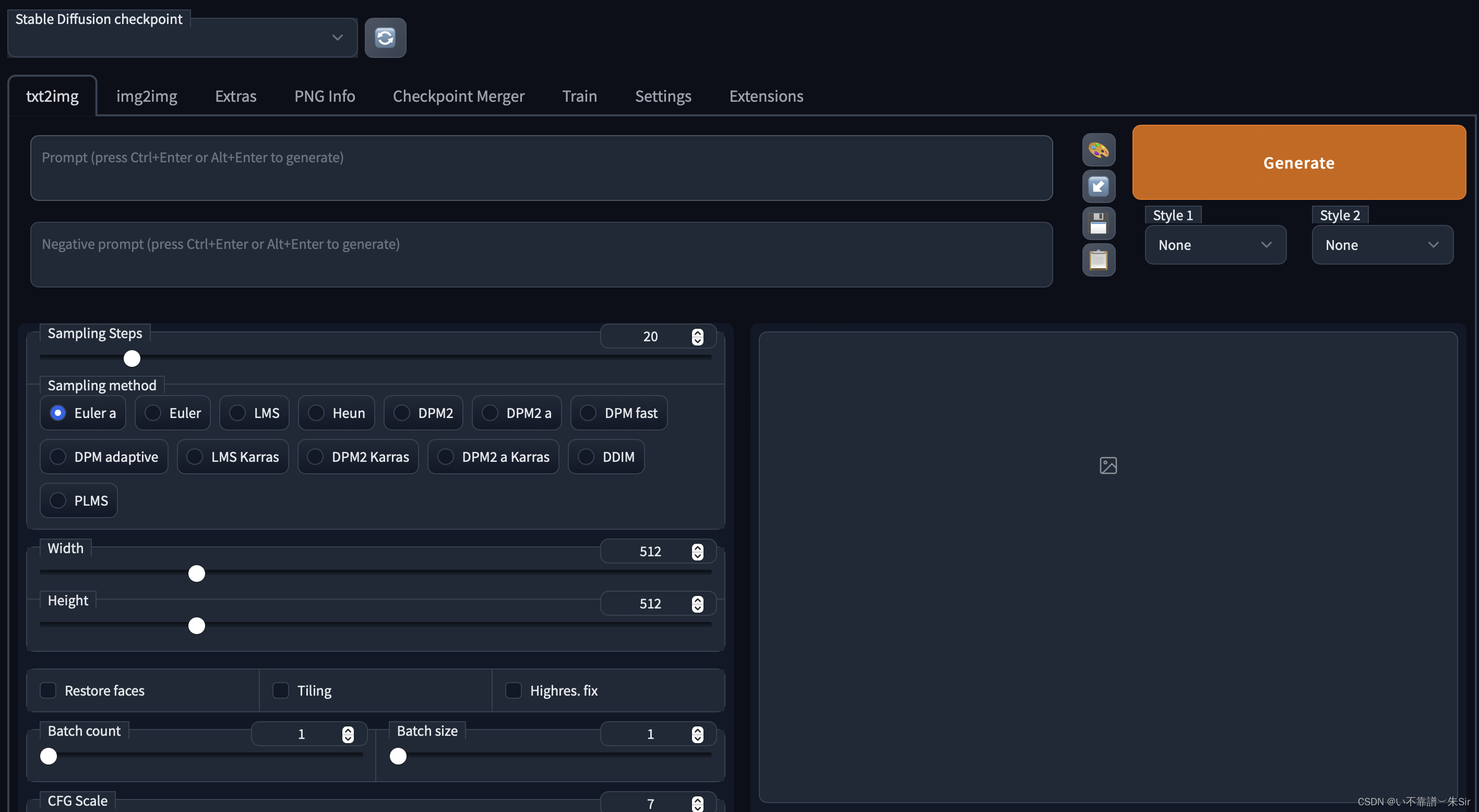Open the Stable Diffusion checkpoint dropdown
The image size is (1479, 812).
(x=182, y=38)
